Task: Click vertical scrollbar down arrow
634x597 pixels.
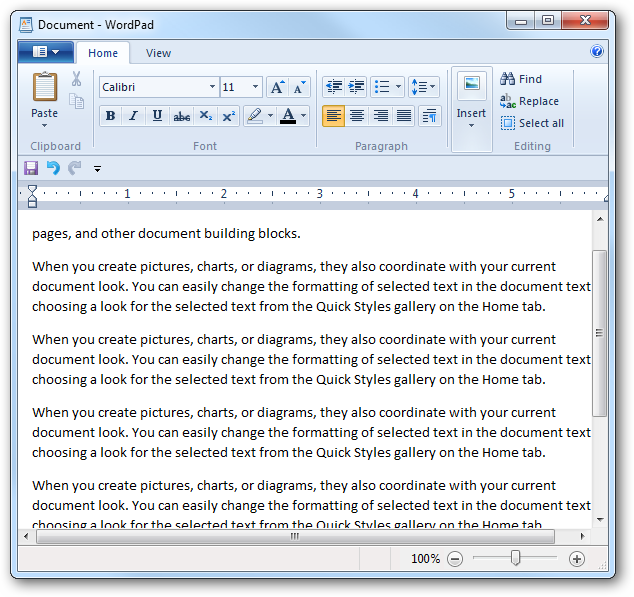Action: point(600,519)
